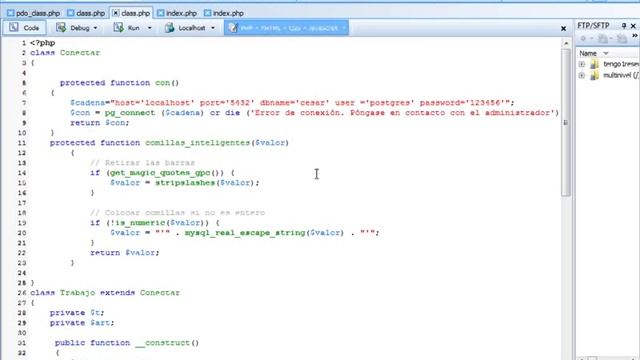Place cursor on '<?php' line
Viewport: 640px width, 360px height.
click(x=42, y=43)
